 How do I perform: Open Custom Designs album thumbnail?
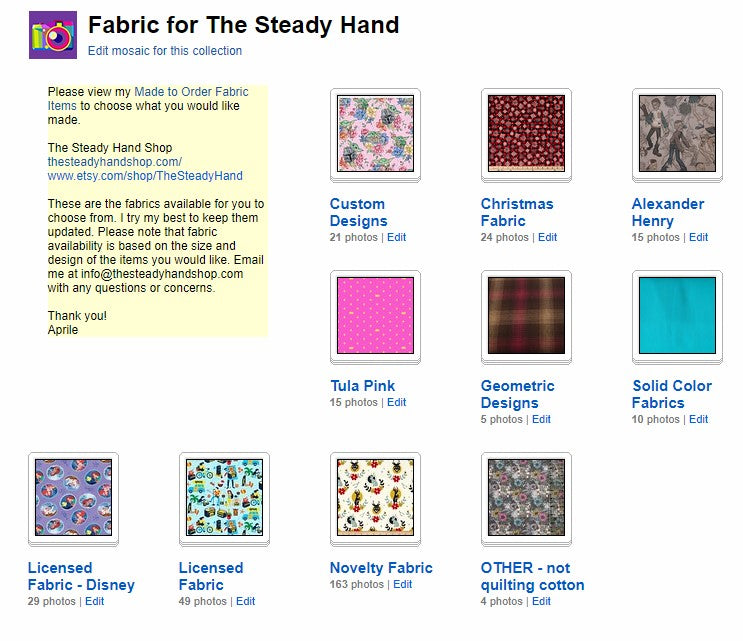[x=375, y=135]
